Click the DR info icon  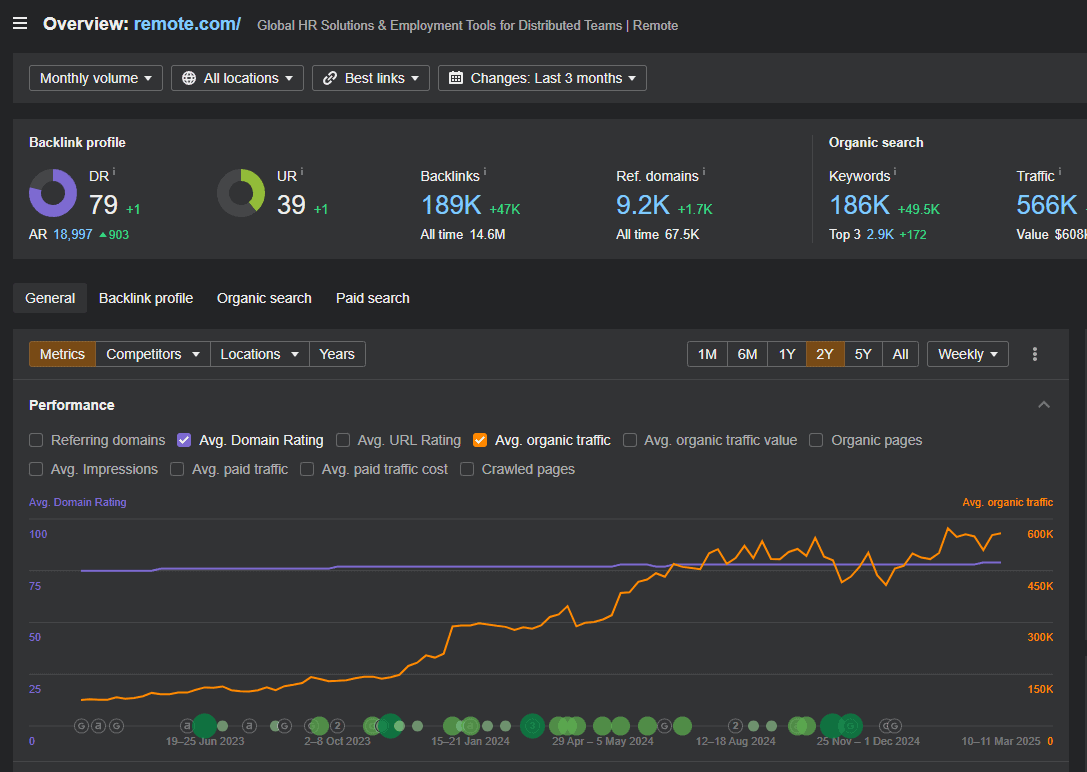(x=114, y=172)
